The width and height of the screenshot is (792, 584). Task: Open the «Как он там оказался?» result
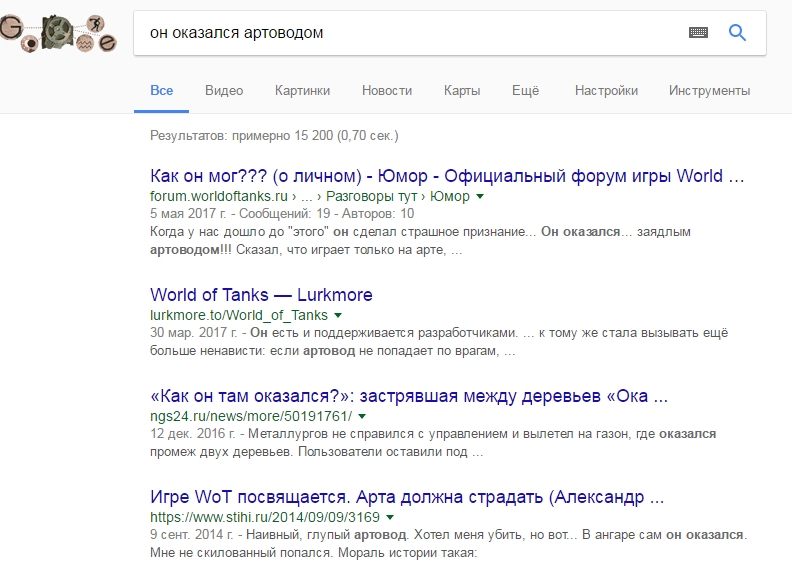point(409,395)
